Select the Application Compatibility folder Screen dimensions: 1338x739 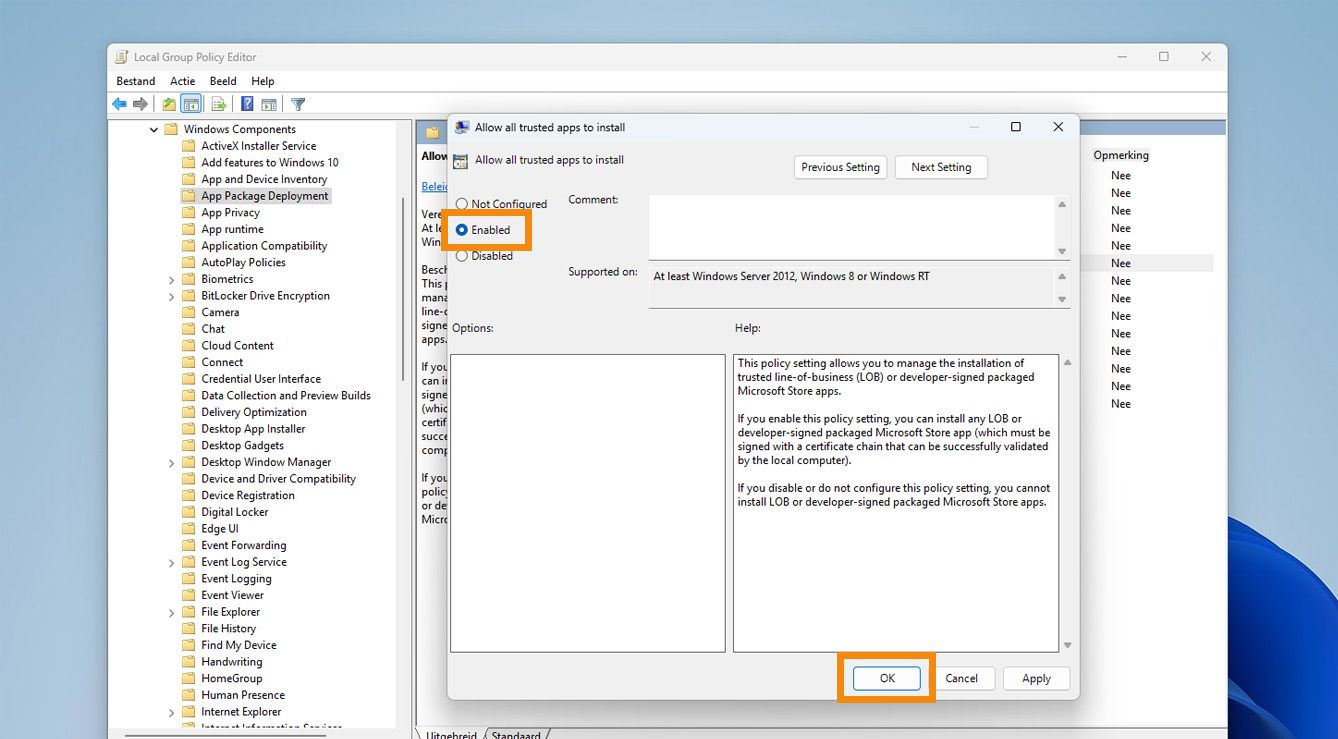click(264, 246)
